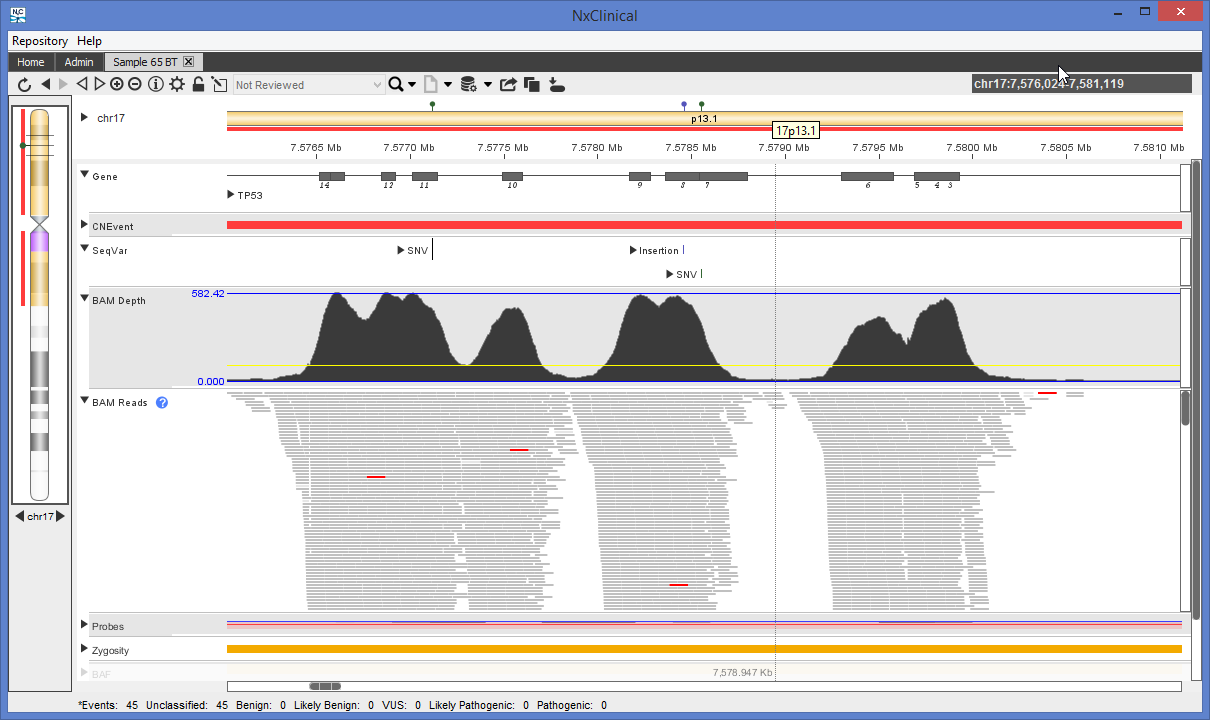Toggle the padlock lock icon
Image resolution: width=1210 pixels, height=720 pixels.
[198, 85]
